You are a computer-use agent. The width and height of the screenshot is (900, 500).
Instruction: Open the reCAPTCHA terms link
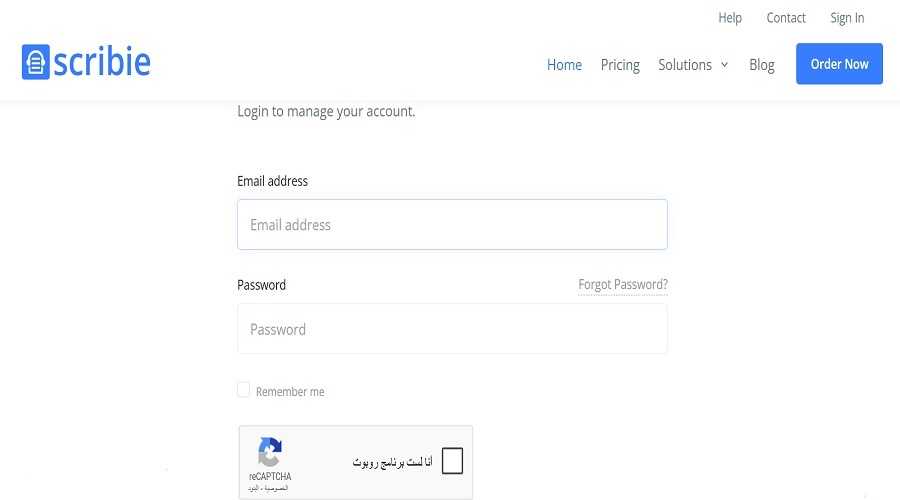click(254, 488)
